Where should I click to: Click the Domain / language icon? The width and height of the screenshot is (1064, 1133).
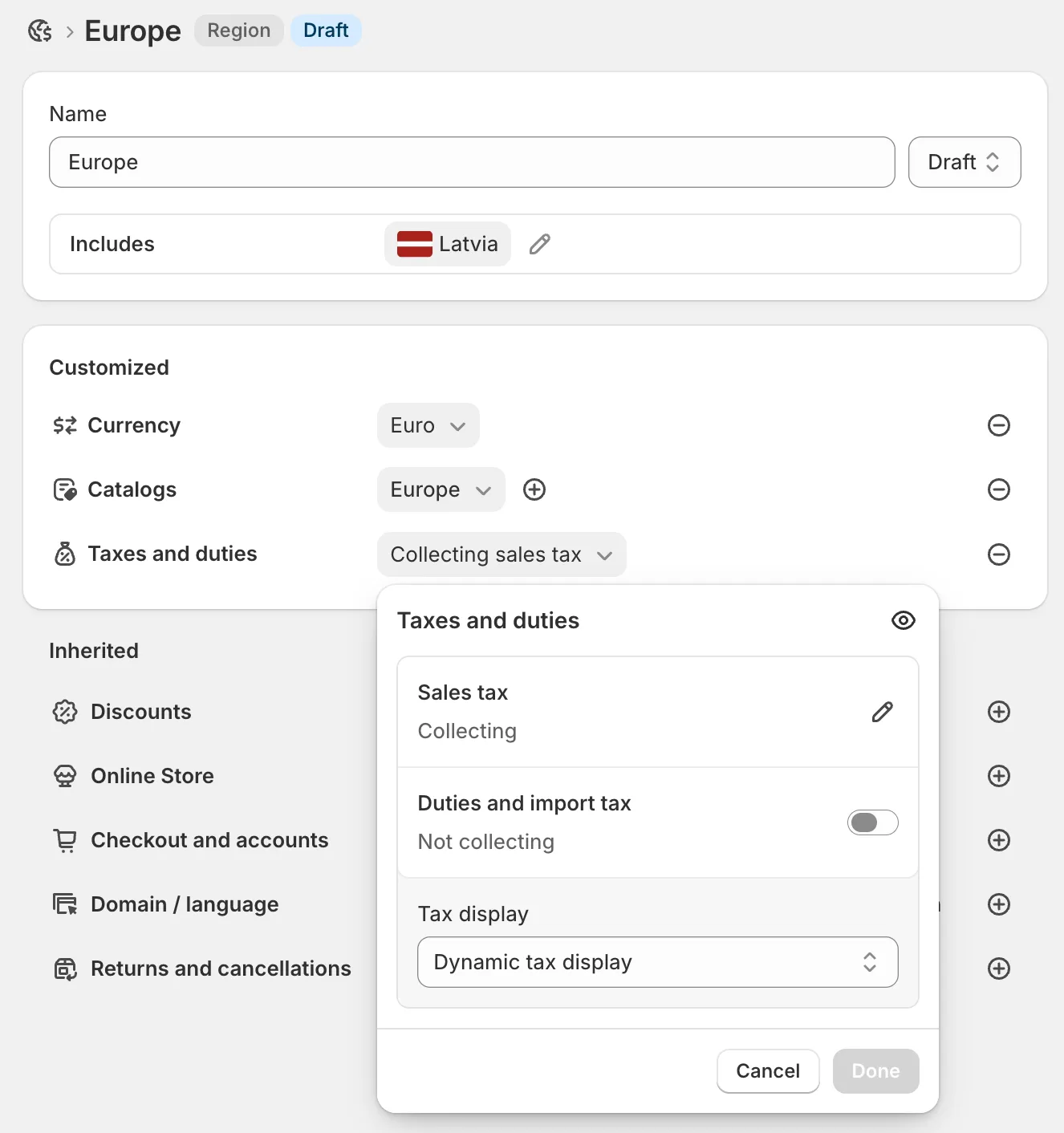click(x=65, y=904)
